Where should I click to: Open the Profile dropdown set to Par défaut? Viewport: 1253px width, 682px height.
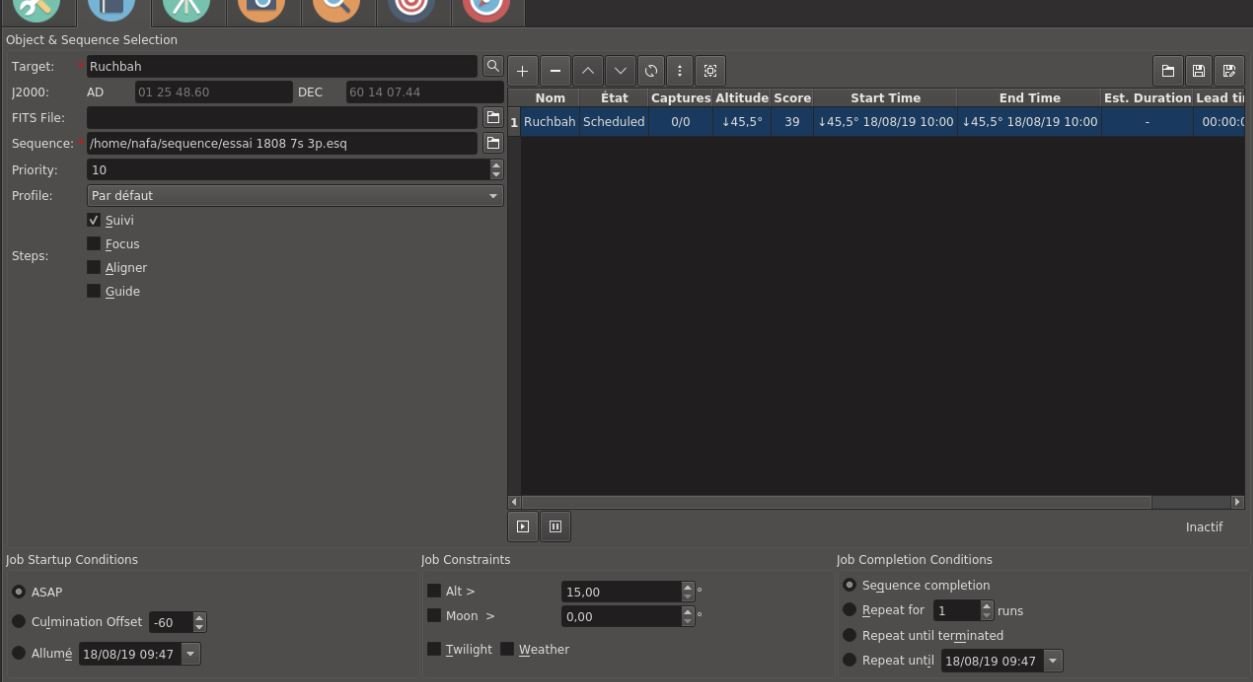tap(295, 196)
